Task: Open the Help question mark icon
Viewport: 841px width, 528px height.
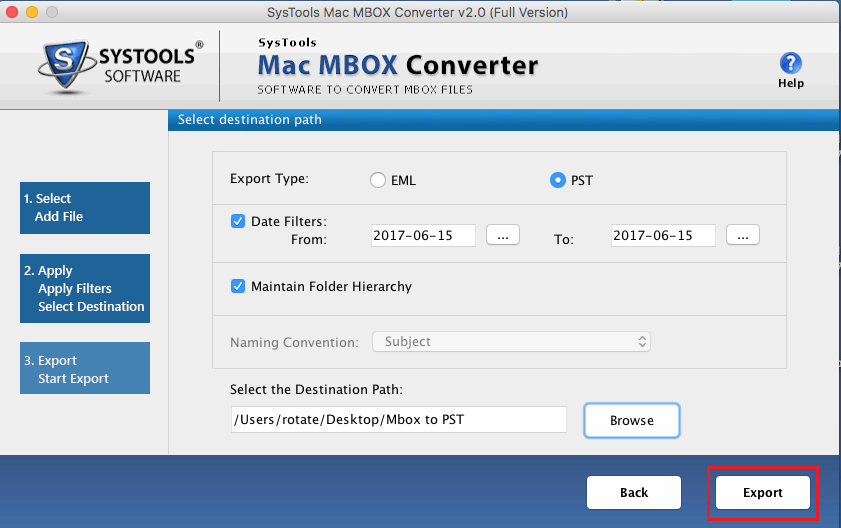Action: click(x=790, y=63)
